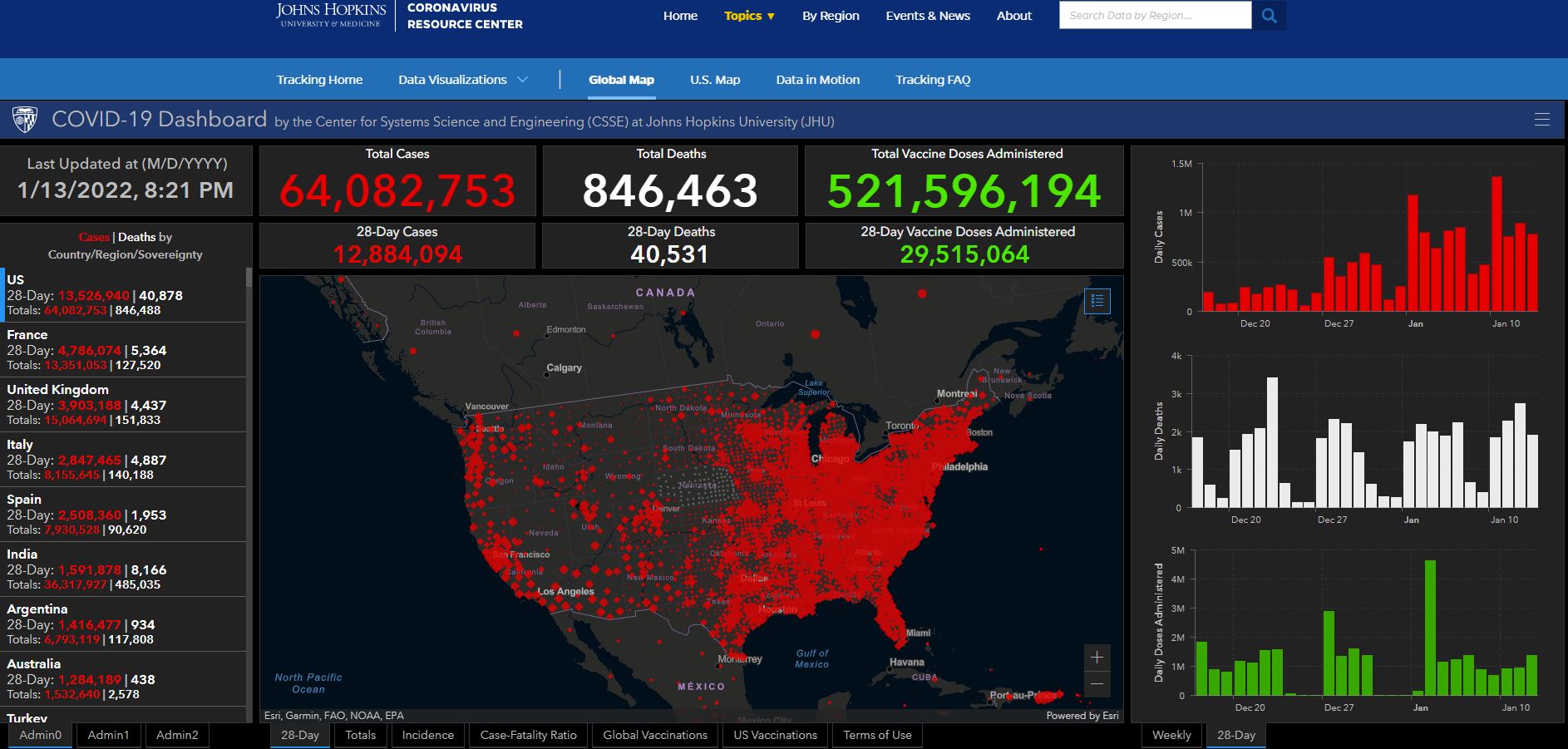This screenshot has width=1568, height=749.
Task: Click Los Angeles label on the map
Action: (x=566, y=592)
